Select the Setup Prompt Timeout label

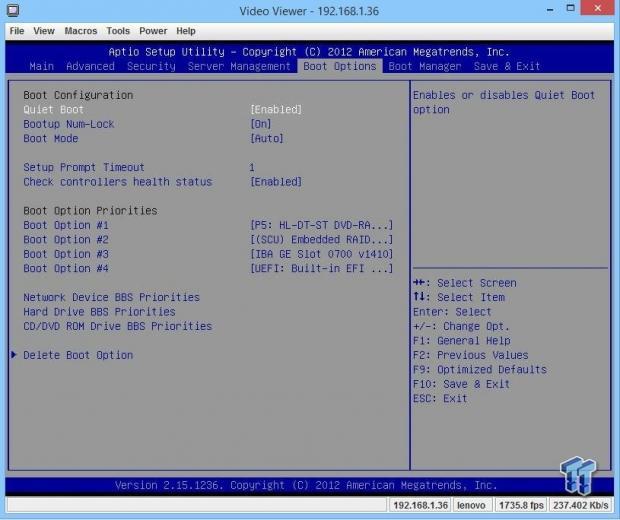[x=84, y=167]
